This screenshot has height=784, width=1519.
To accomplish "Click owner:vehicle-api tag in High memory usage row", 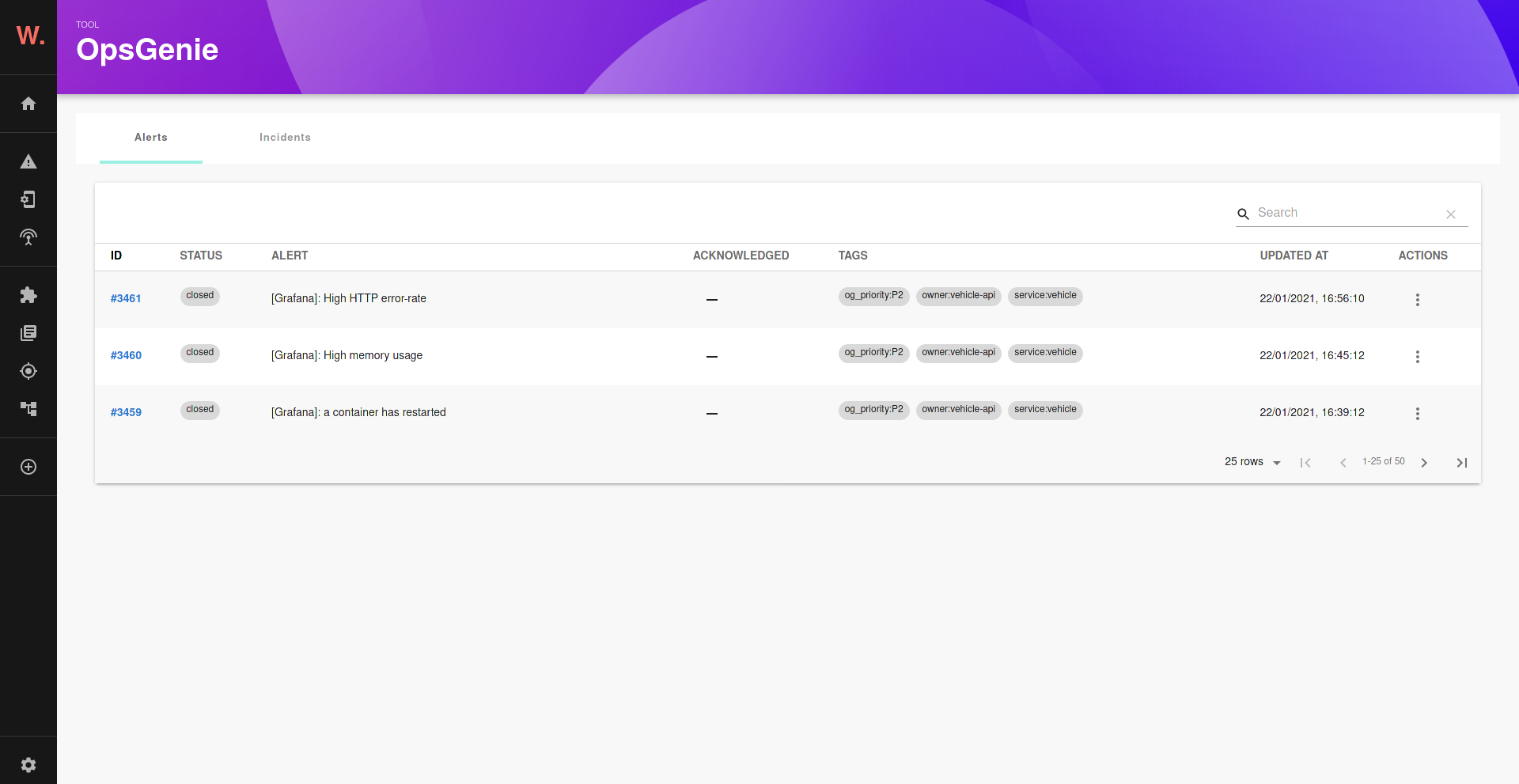I will pos(958,353).
